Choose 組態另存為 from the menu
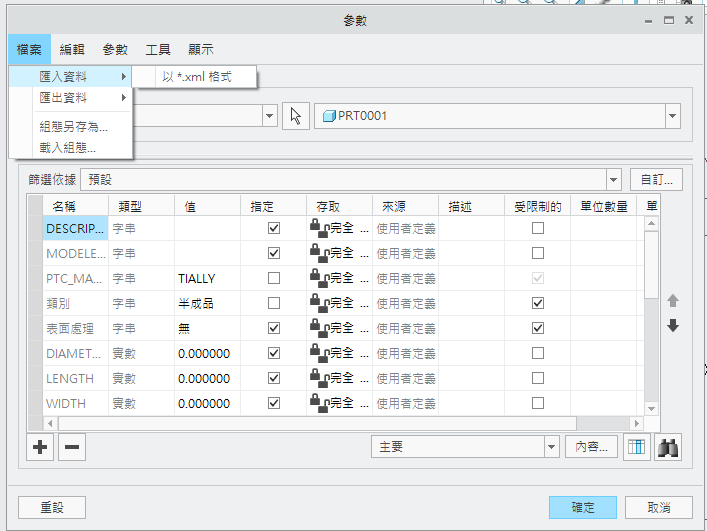The width and height of the screenshot is (707, 531). click(73, 127)
